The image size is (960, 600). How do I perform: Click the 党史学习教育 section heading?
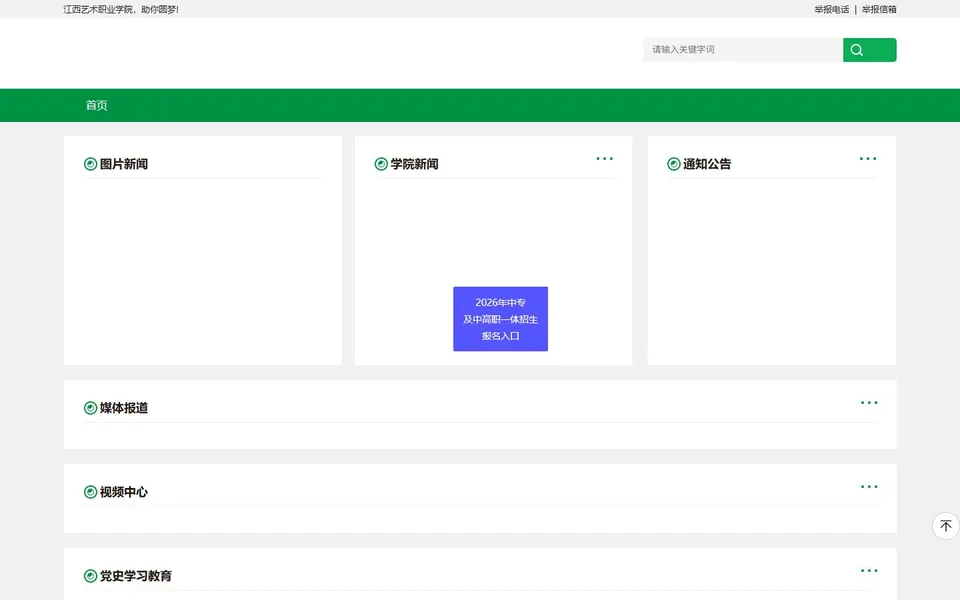[136, 576]
